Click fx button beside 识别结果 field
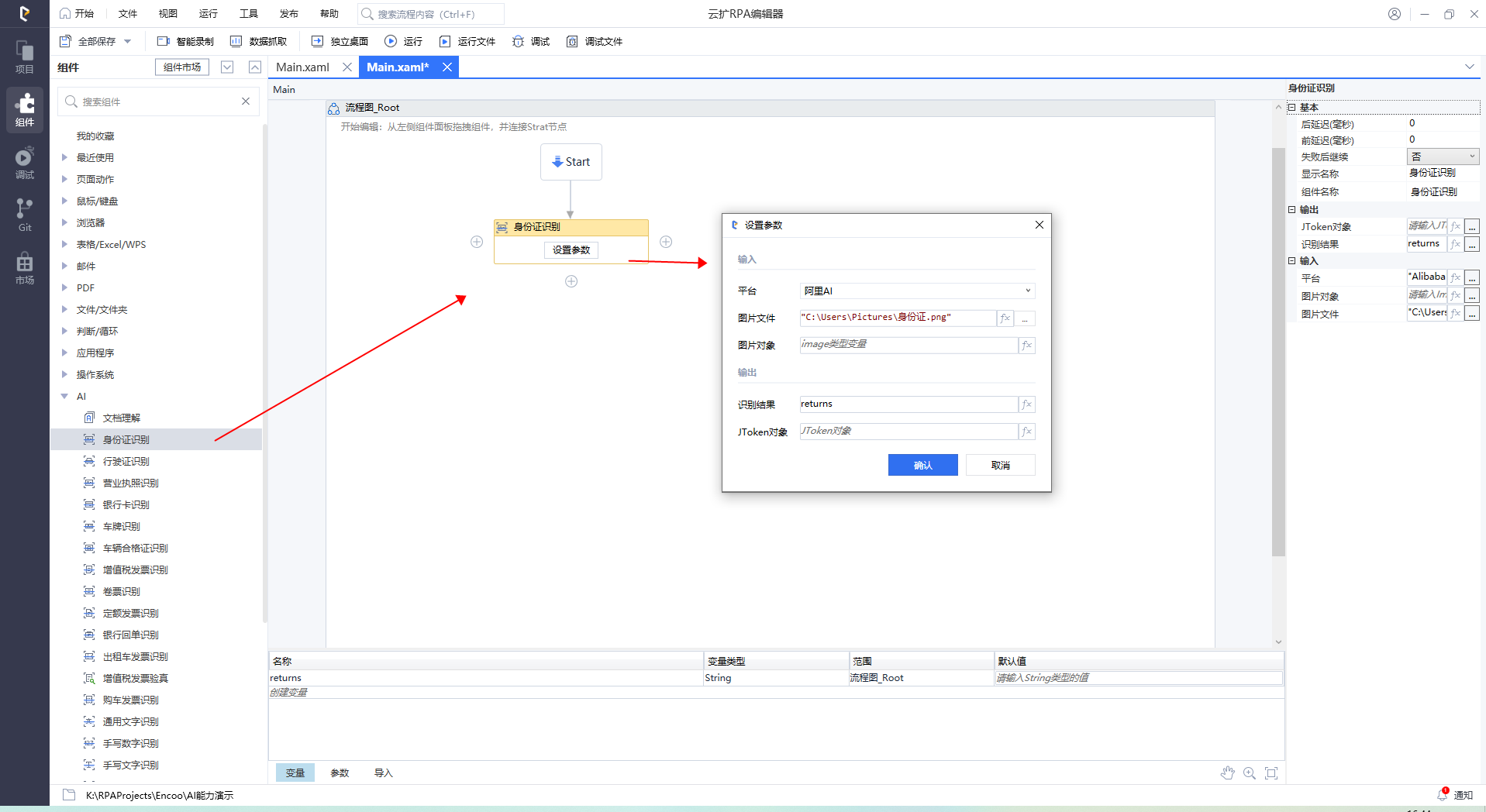Image resolution: width=1486 pixels, height=812 pixels. coord(1026,404)
